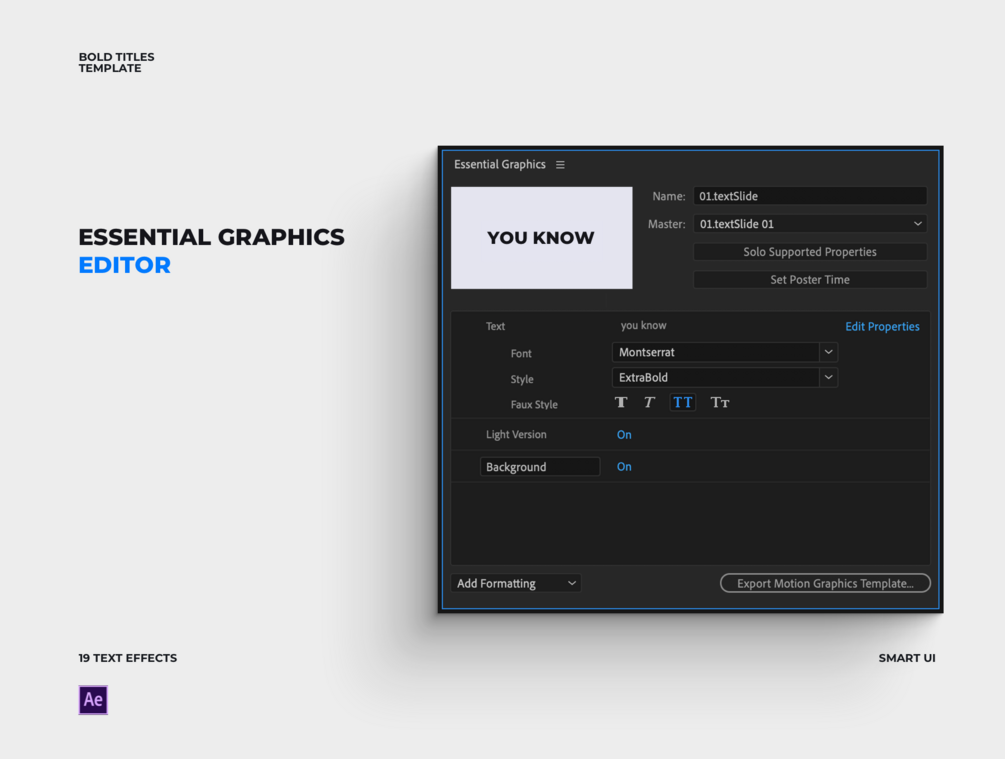Toggle the Faux Bold style icon
Image resolution: width=1005 pixels, height=759 pixels.
pos(621,403)
